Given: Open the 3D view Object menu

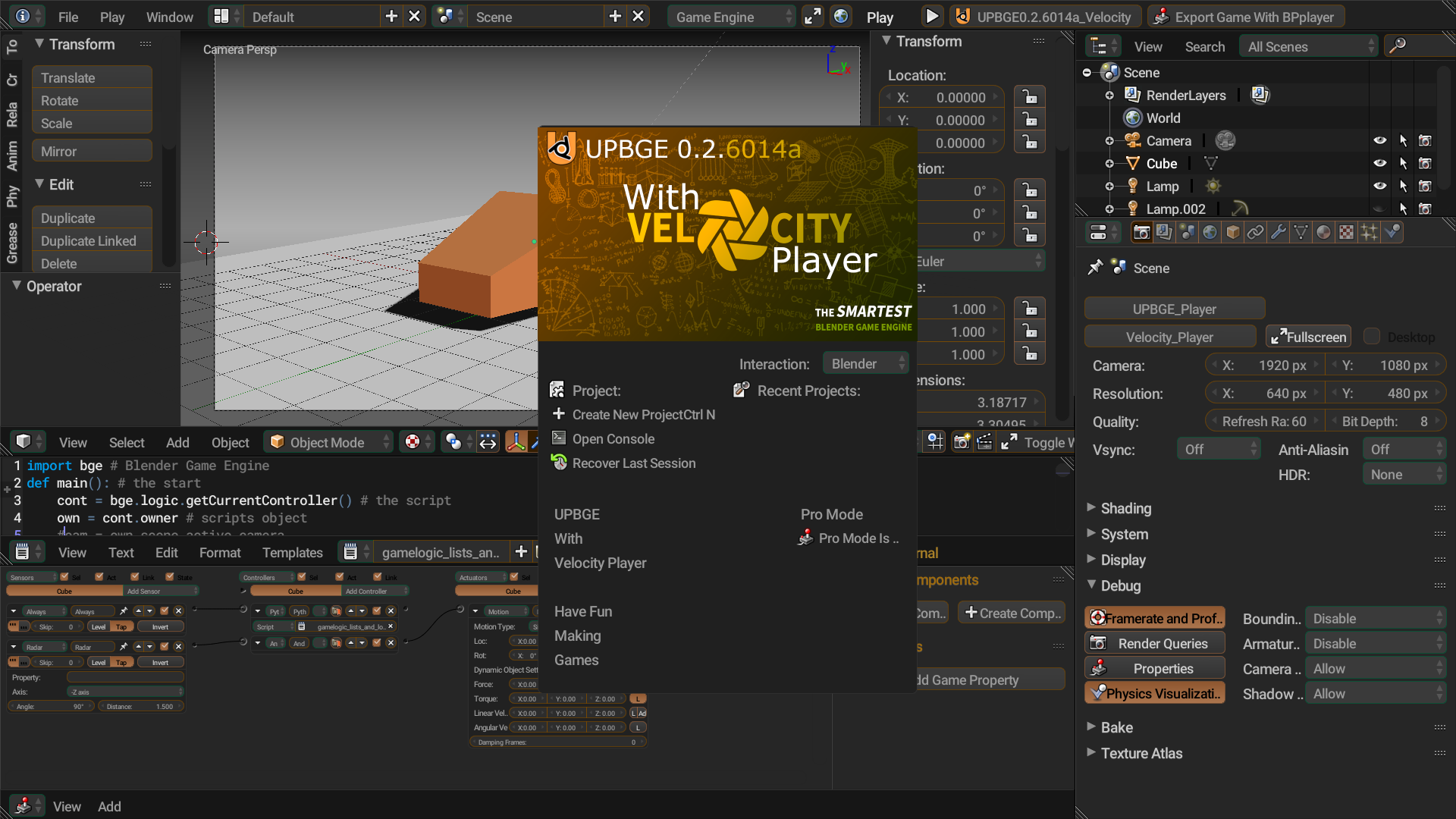Looking at the screenshot, I should tap(230, 442).
